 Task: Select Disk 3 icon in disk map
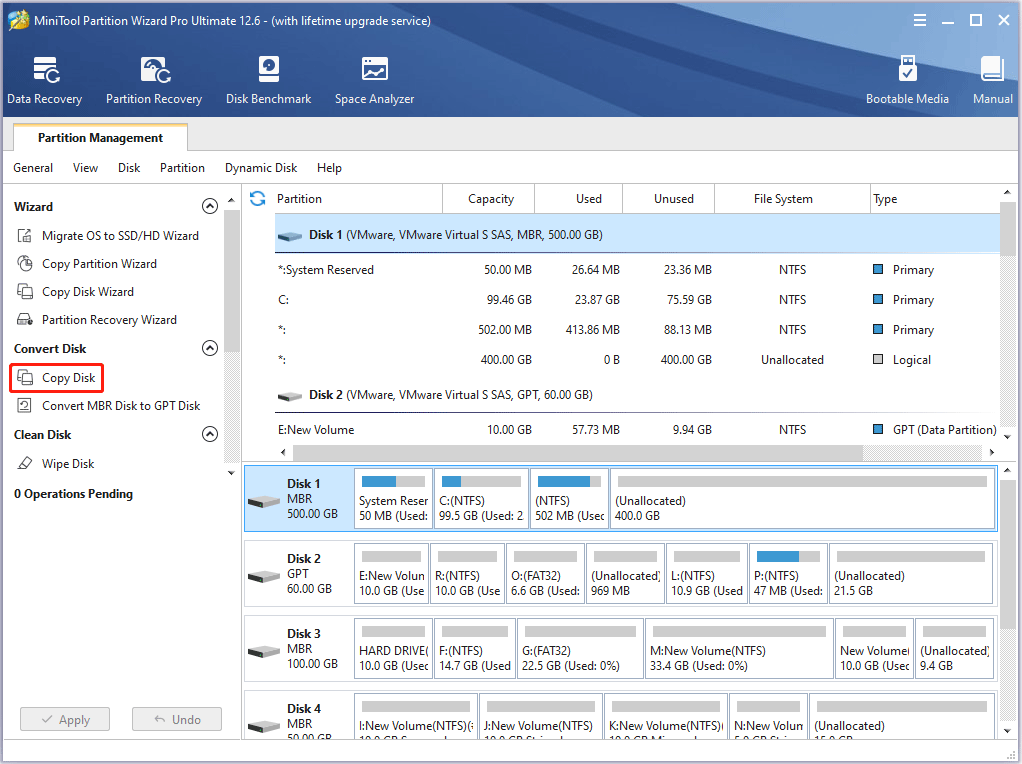(264, 651)
